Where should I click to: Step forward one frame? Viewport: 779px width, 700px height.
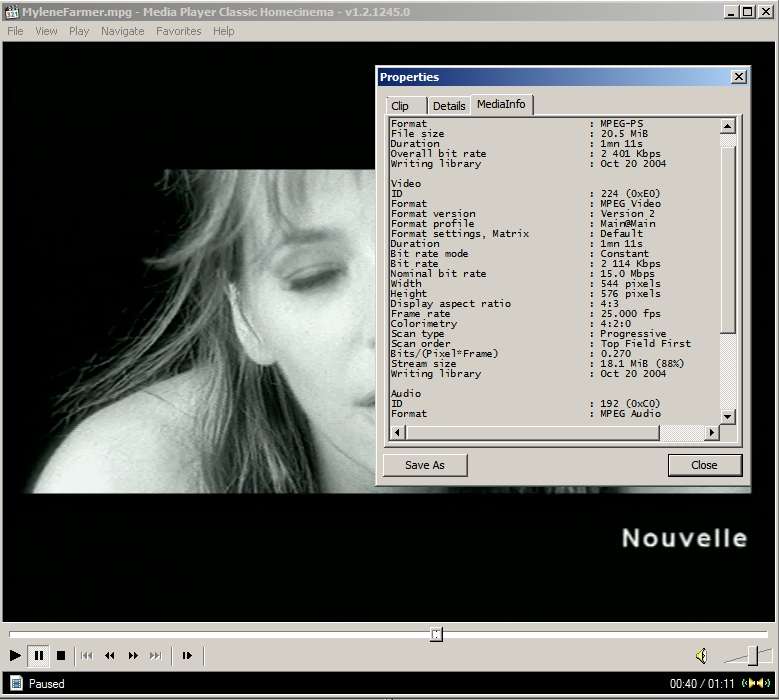point(187,656)
